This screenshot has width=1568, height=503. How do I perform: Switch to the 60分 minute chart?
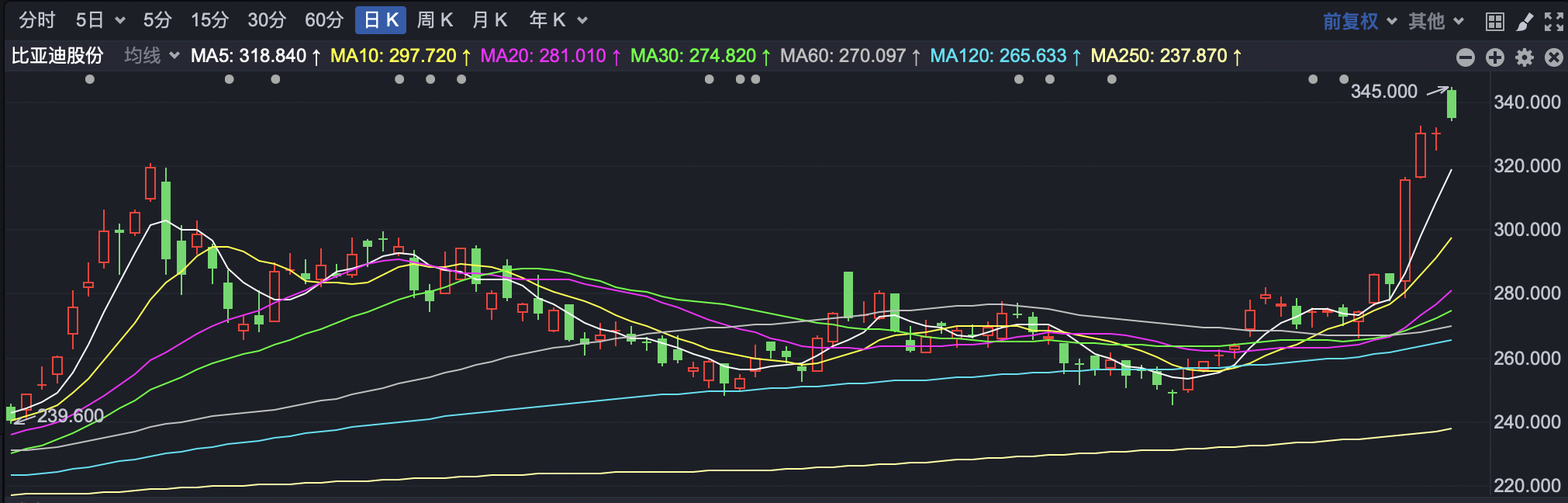click(x=324, y=20)
